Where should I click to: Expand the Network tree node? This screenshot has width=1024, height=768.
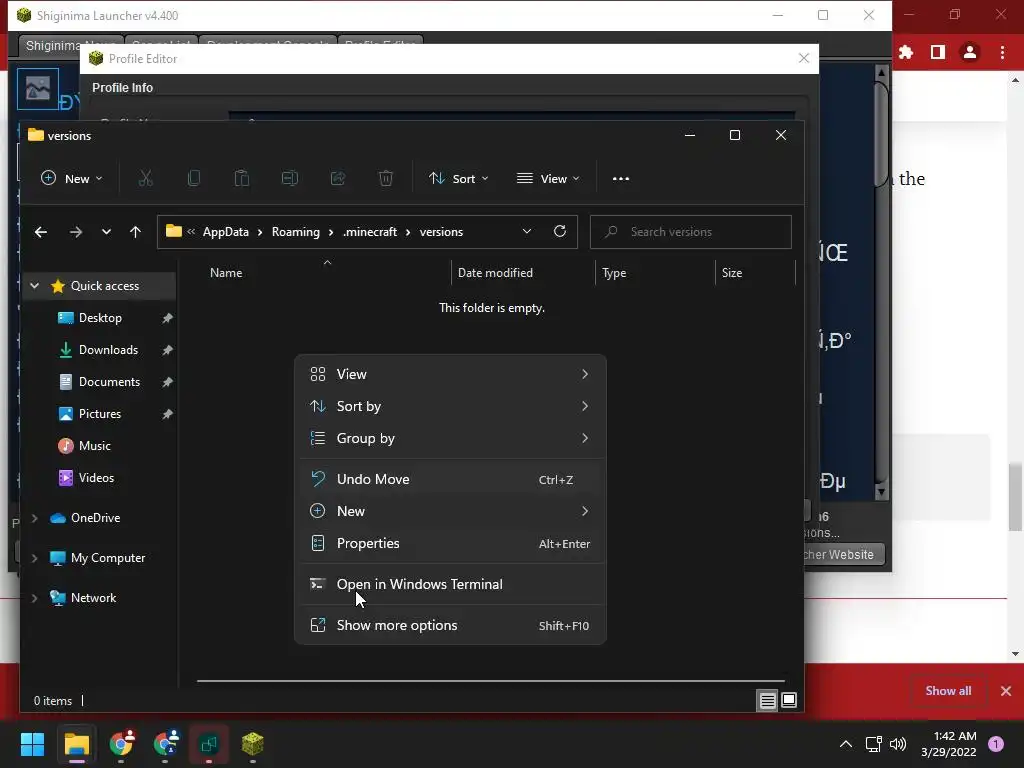click(x=35, y=598)
